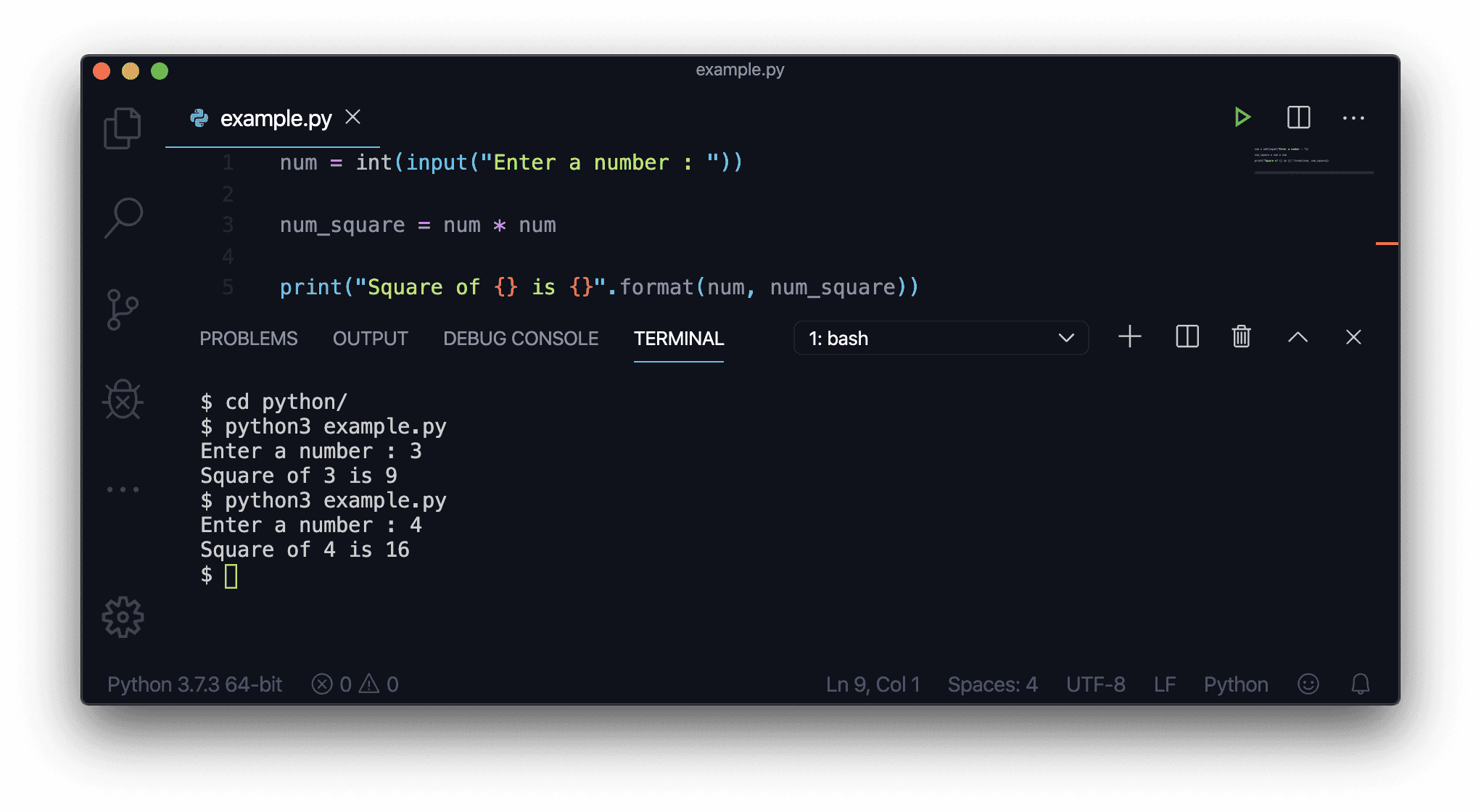Click the 'int(input(' code on line 1
The width and height of the screenshot is (1481, 812).
(416, 162)
